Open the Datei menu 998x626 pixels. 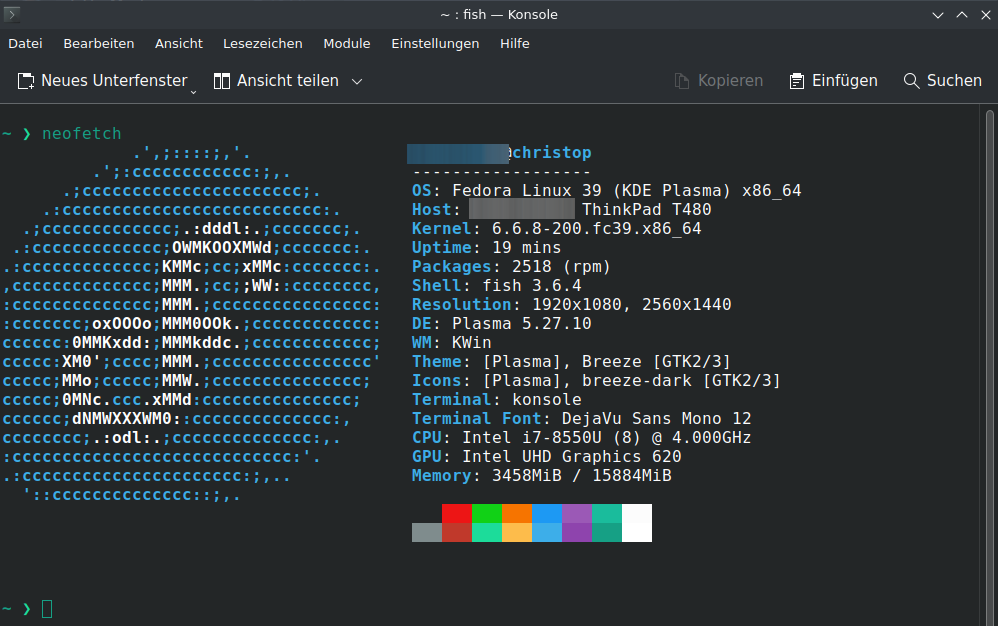(x=25, y=44)
